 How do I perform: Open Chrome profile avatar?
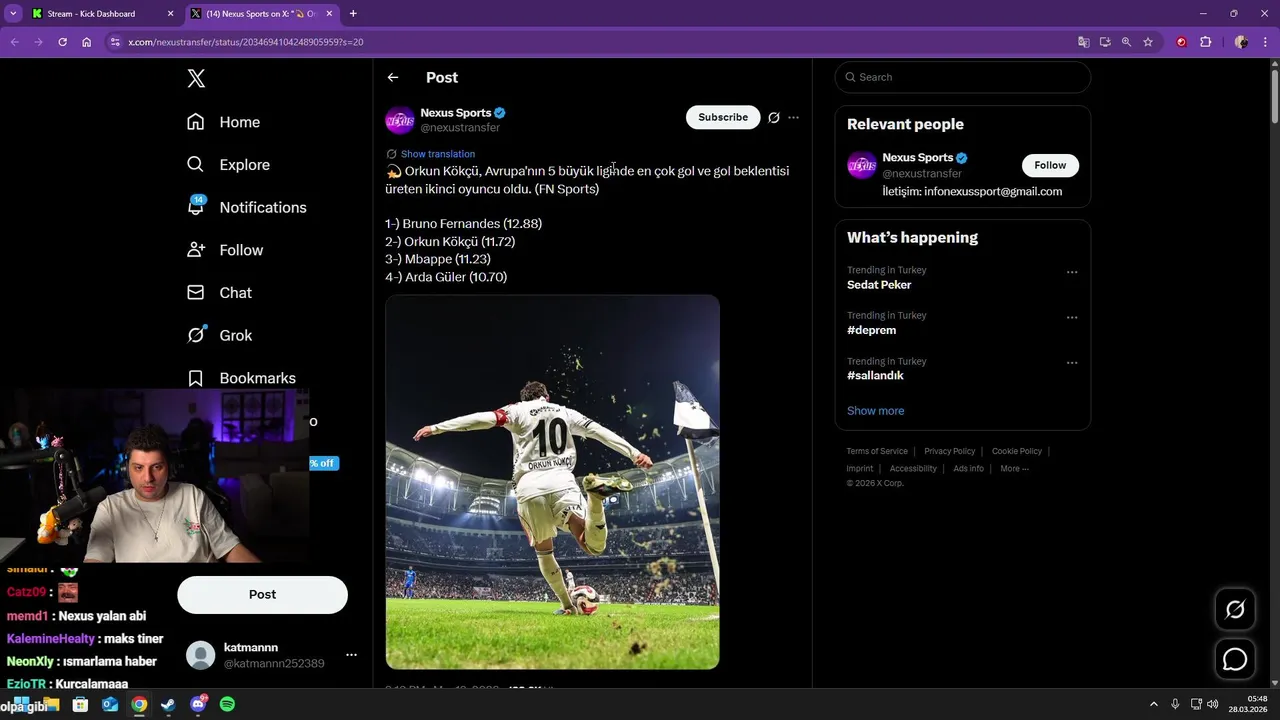pyautogui.click(x=1241, y=42)
